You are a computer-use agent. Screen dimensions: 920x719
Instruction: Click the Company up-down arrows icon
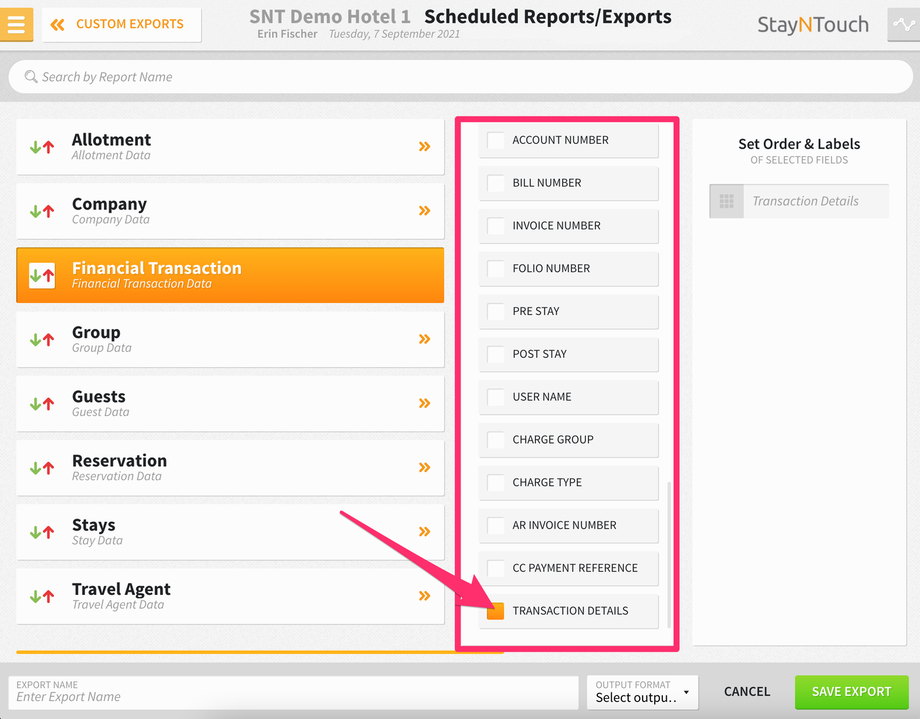[x=42, y=211]
